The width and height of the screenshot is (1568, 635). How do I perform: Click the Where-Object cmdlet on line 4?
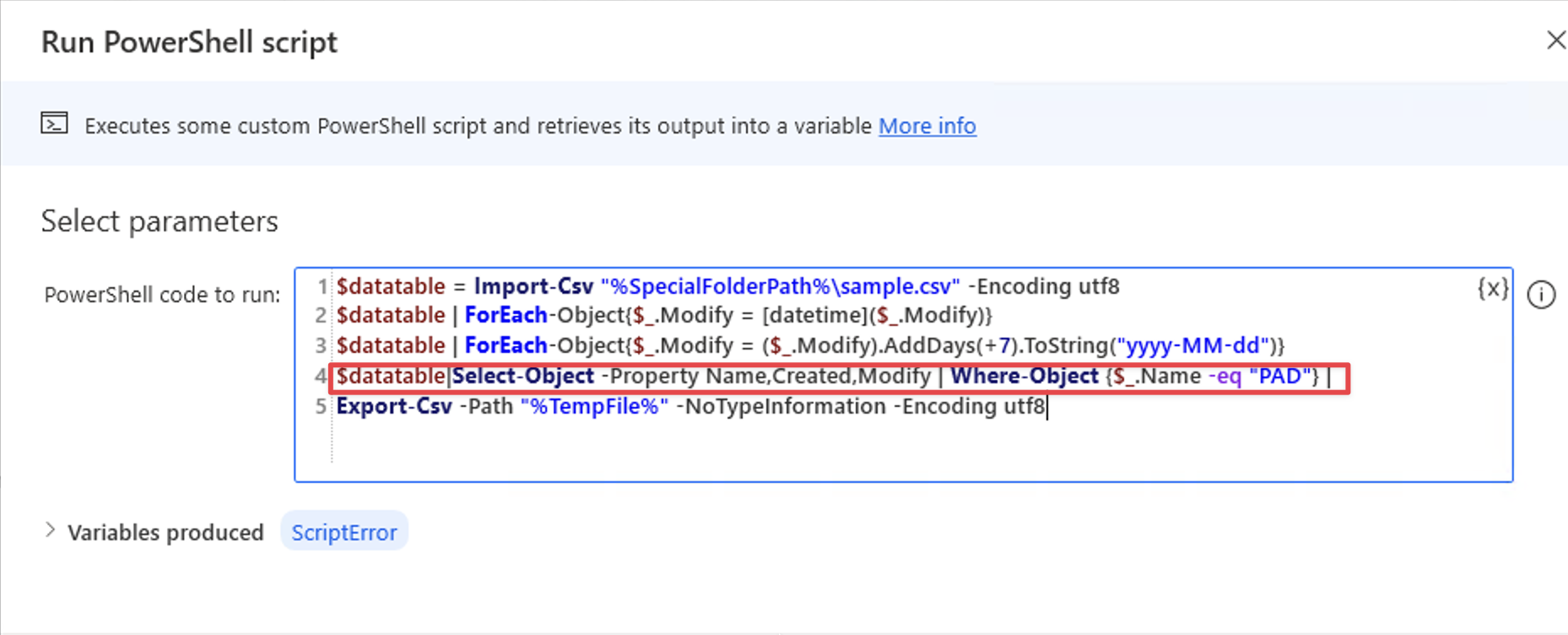pos(1025,377)
